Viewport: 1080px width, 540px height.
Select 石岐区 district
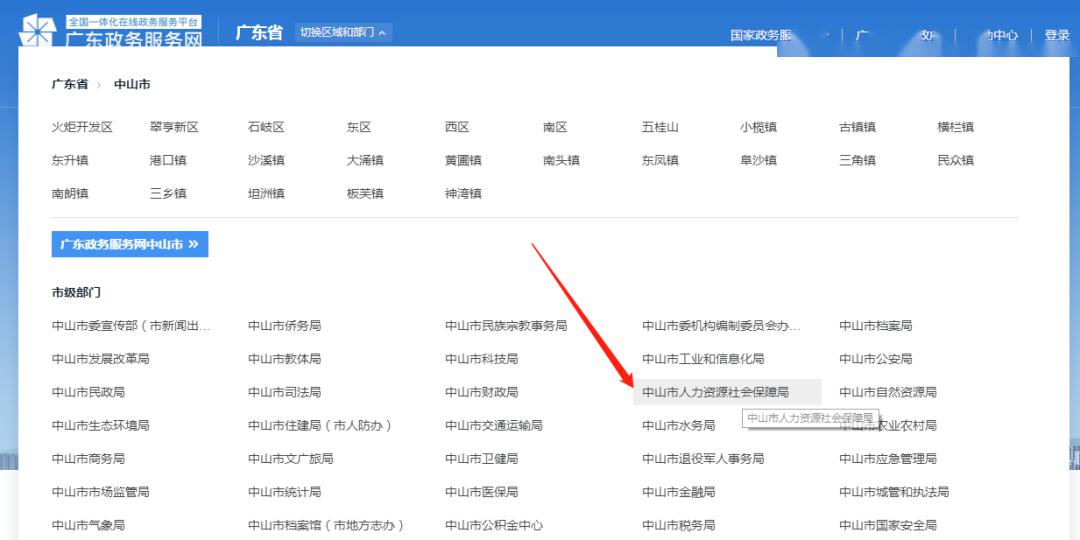[266, 127]
